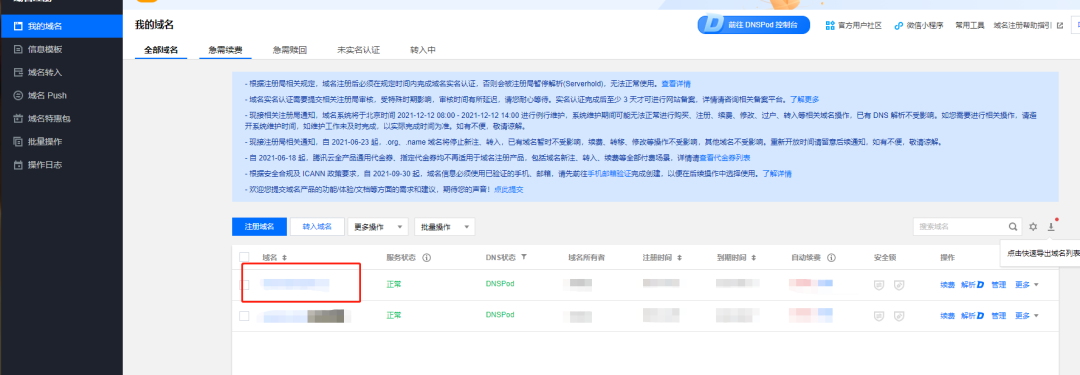The image size is (1080, 375).
Task: Click 了解详情 link in the notice
Action: pos(776,174)
